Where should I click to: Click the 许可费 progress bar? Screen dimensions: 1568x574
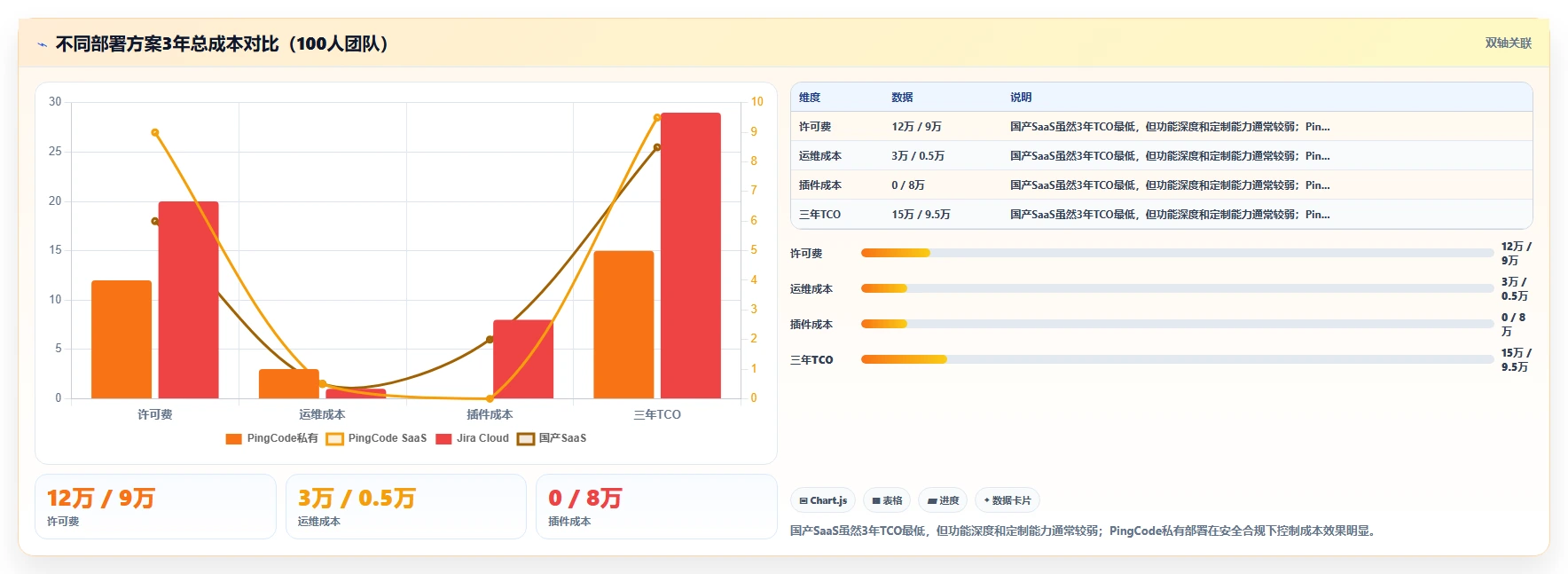(x=1177, y=253)
